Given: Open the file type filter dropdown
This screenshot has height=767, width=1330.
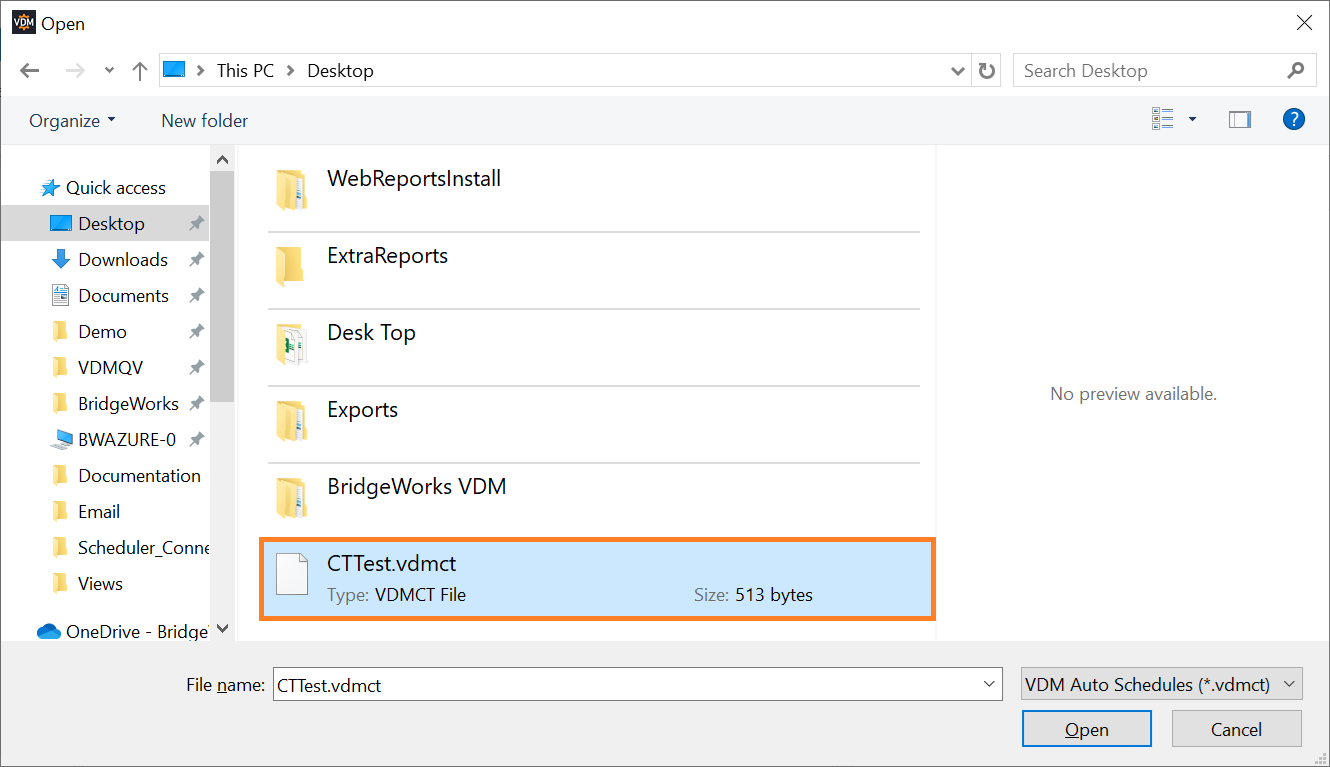Looking at the screenshot, I should point(1160,684).
